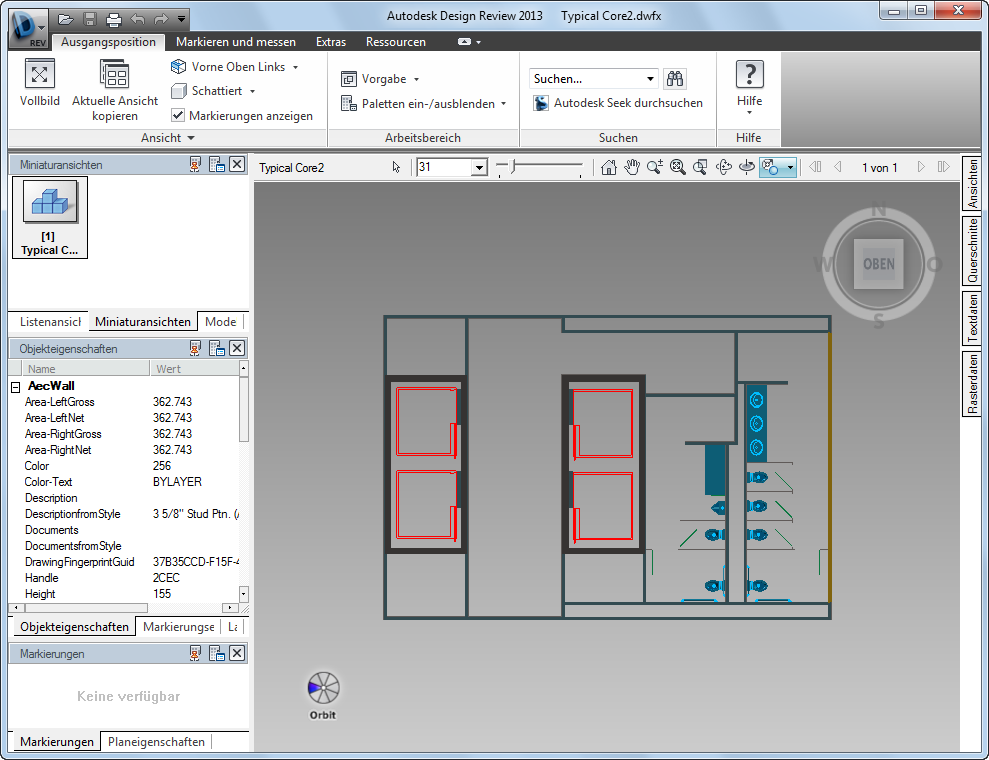Open the Rasterdaten side palette tab
Viewport: 989px width, 760px height.
click(x=972, y=384)
